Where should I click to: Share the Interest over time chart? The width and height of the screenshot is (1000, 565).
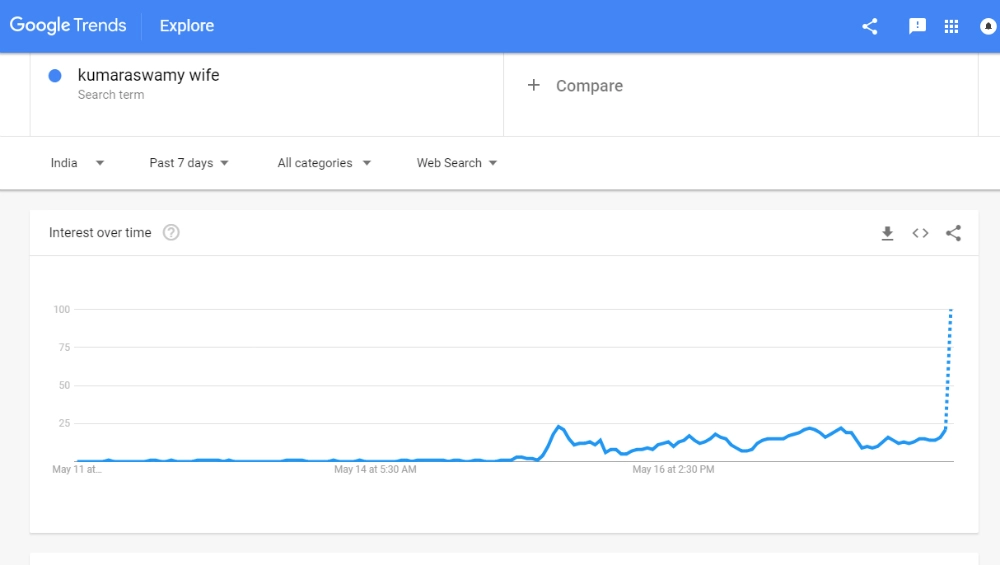(x=953, y=233)
